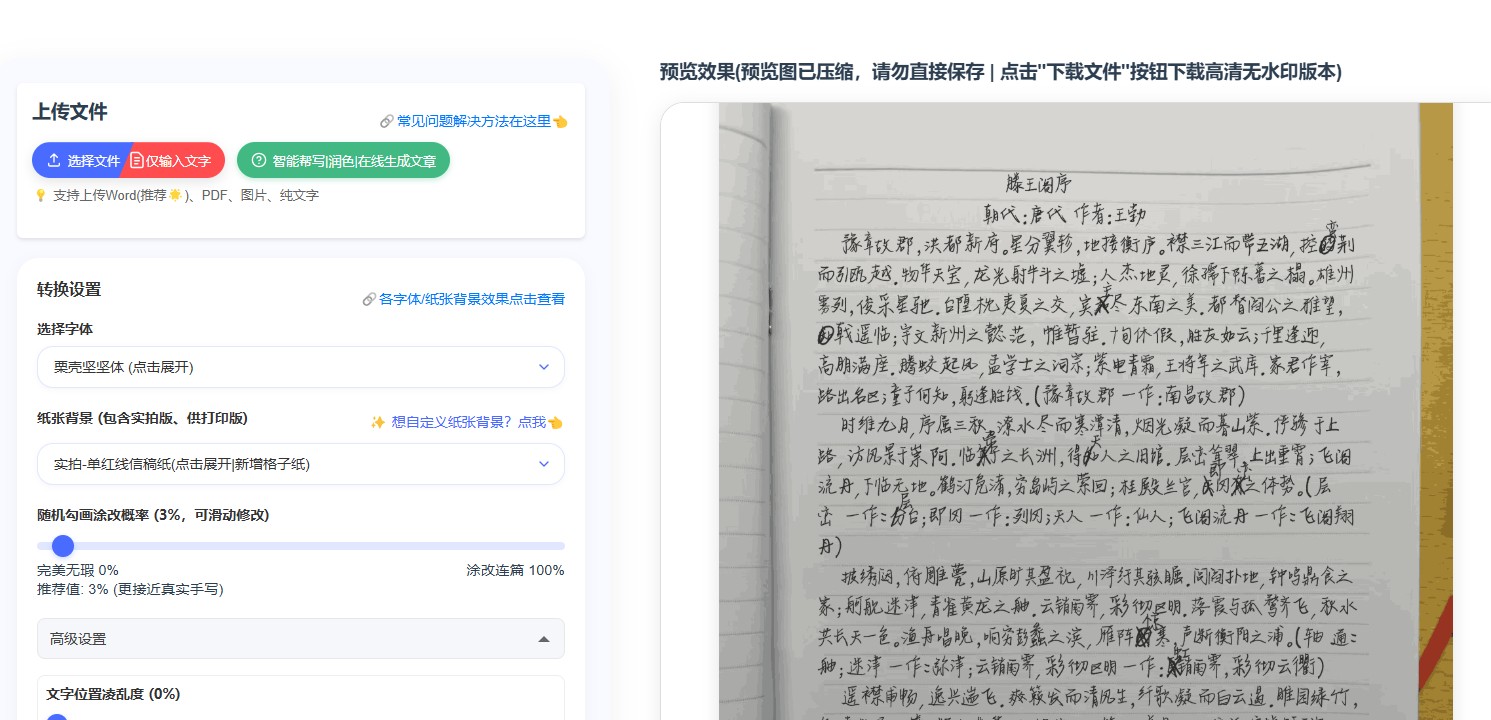This screenshot has height=720, width=1491.
Task: Click the 涂改连篇 100% label
Action: (x=515, y=570)
